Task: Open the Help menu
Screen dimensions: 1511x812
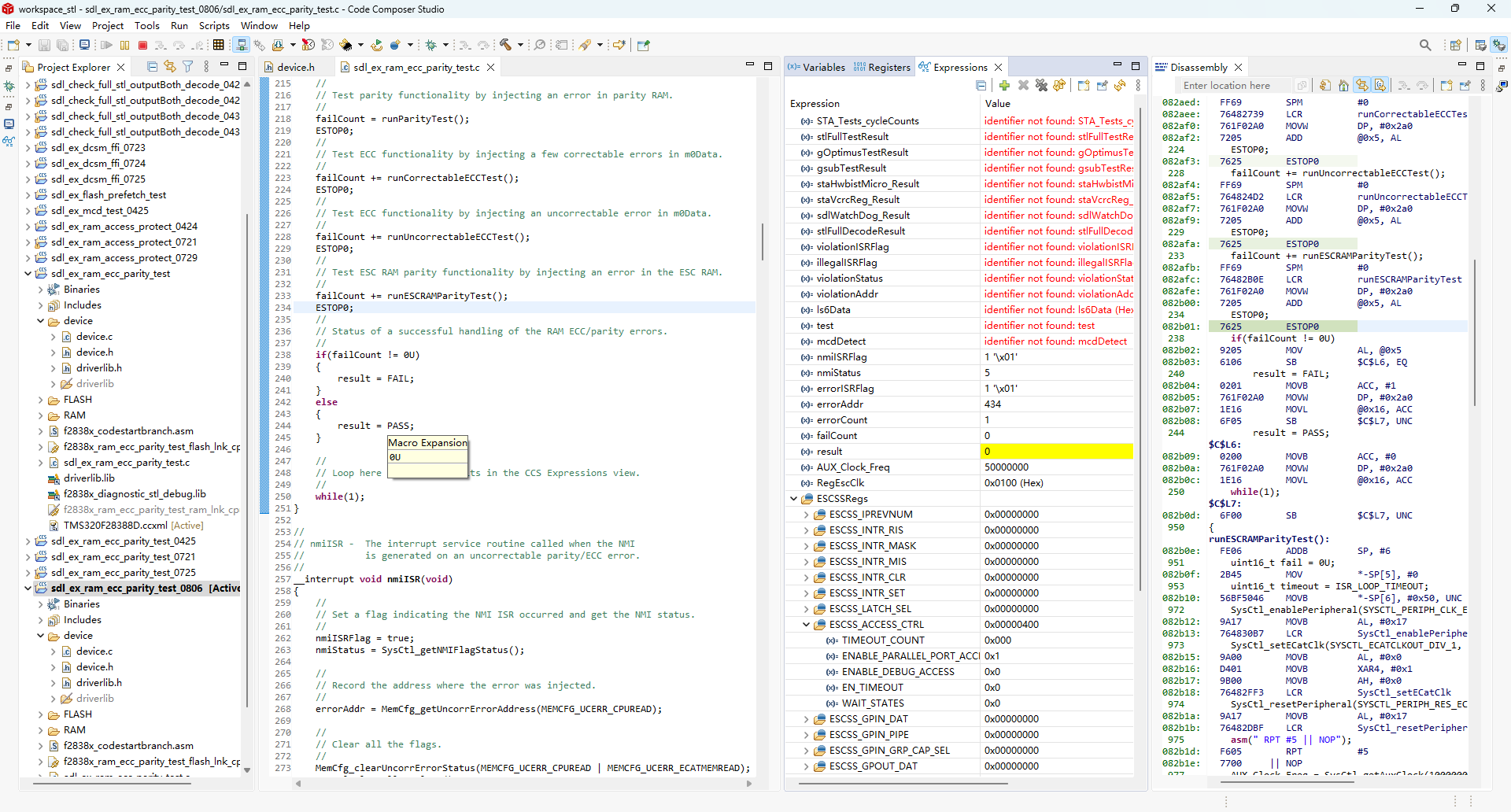Action: [x=299, y=25]
